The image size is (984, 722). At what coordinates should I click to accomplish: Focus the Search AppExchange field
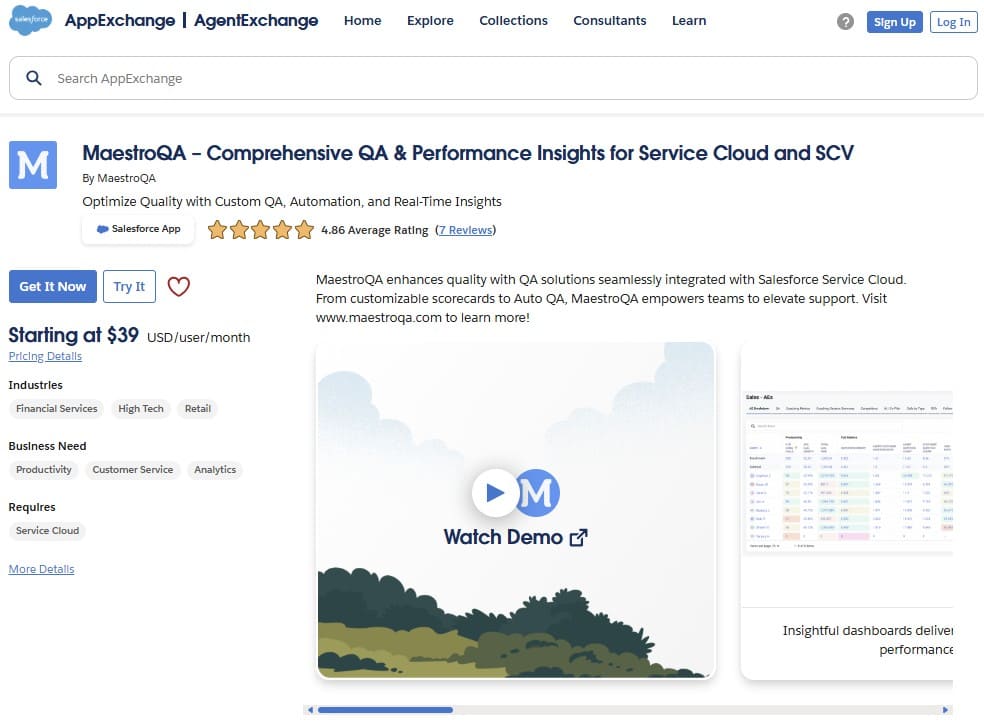point(493,78)
